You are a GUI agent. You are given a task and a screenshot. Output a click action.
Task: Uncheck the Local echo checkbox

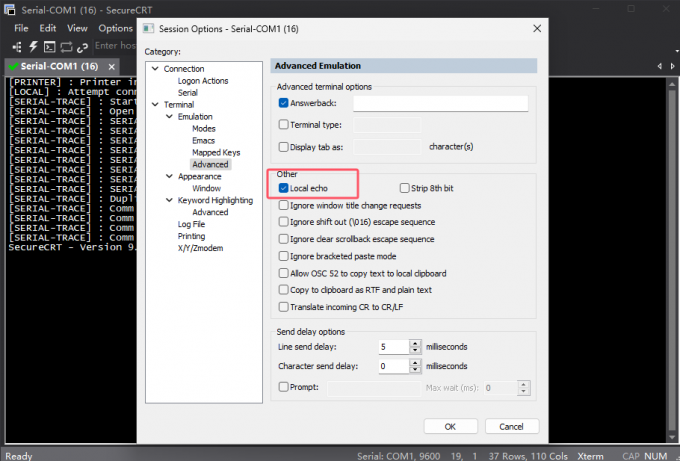tap(284, 188)
